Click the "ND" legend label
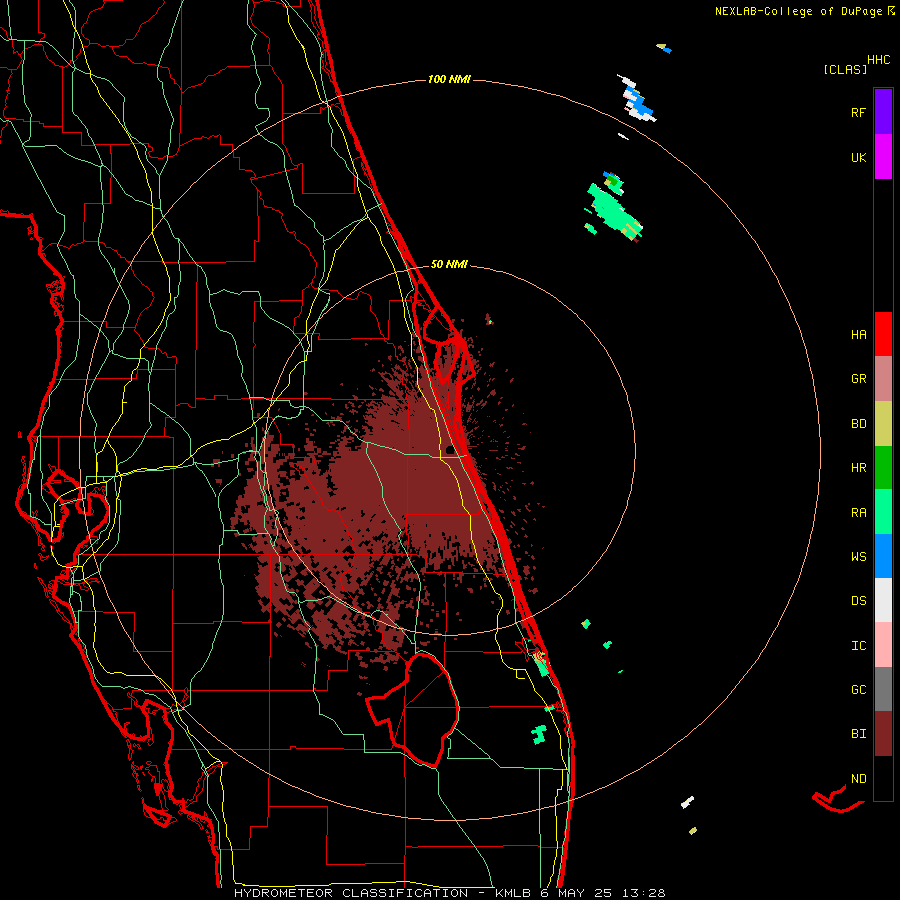The width and height of the screenshot is (900, 900). [858, 779]
